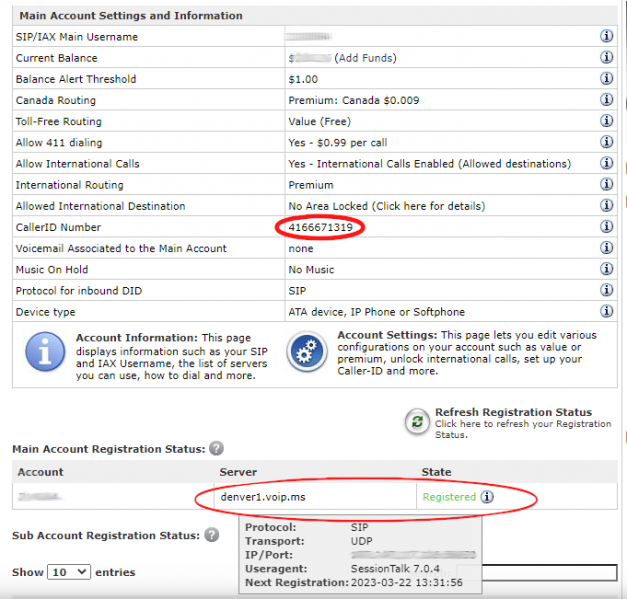Click help icon beside Sub Account Registration Status
The height and width of the screenshot is (599, 627).
(212, 535)
